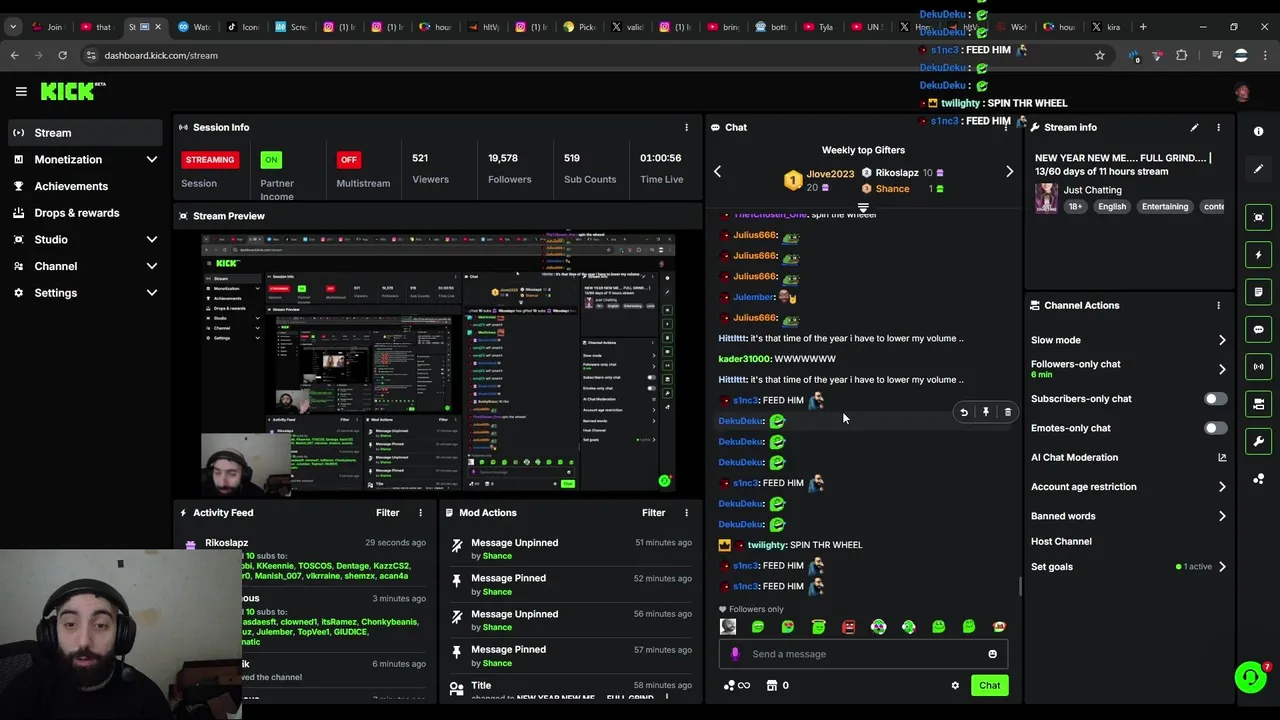The image size is (1280, 720).
Task: Click the STREAMING status badge
Action: tap(210, 159)
